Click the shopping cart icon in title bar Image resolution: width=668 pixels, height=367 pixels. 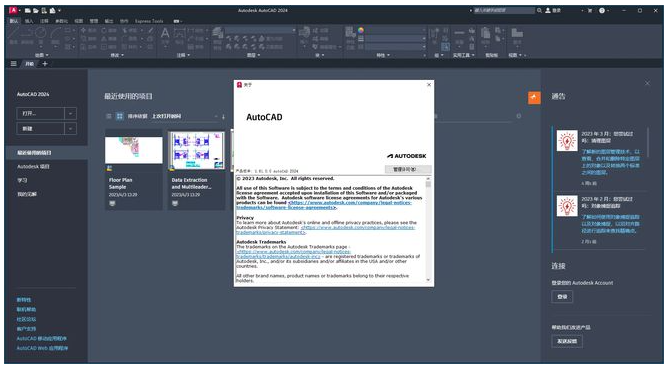(590, 10)
